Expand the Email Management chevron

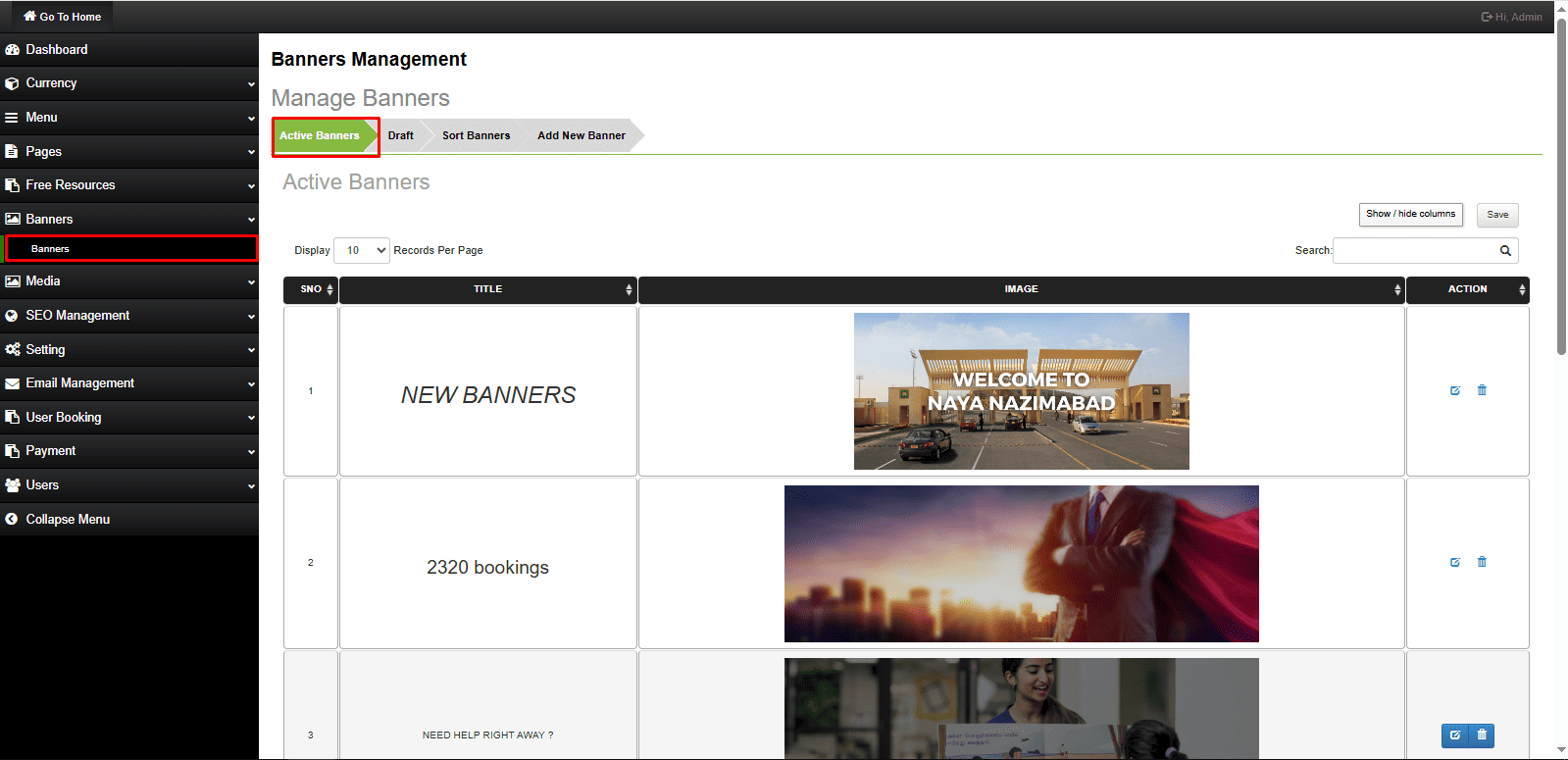tap(251, 384)
